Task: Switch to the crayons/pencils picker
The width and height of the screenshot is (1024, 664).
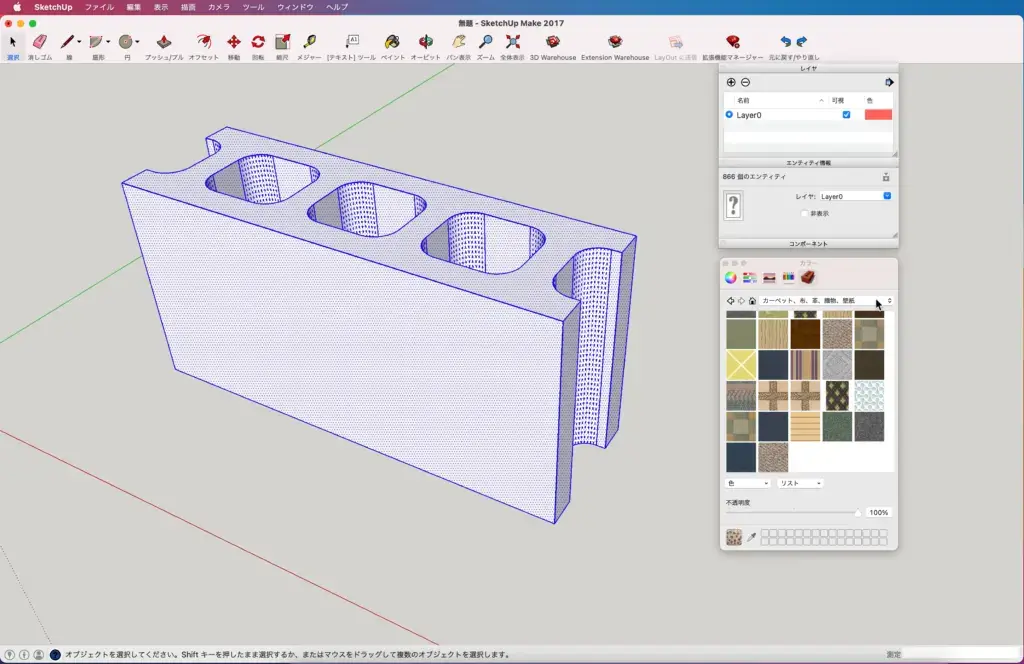Action: [x=788, y=277]
